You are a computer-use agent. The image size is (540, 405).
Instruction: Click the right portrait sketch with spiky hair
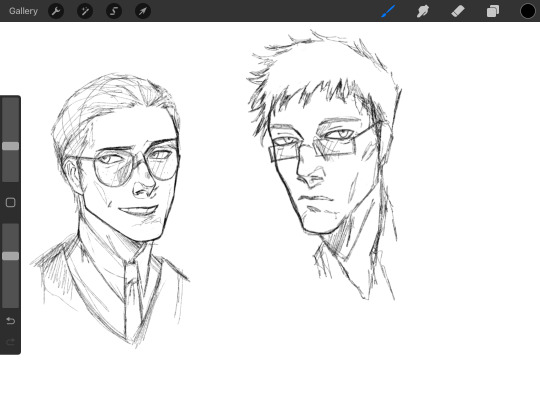324,165
